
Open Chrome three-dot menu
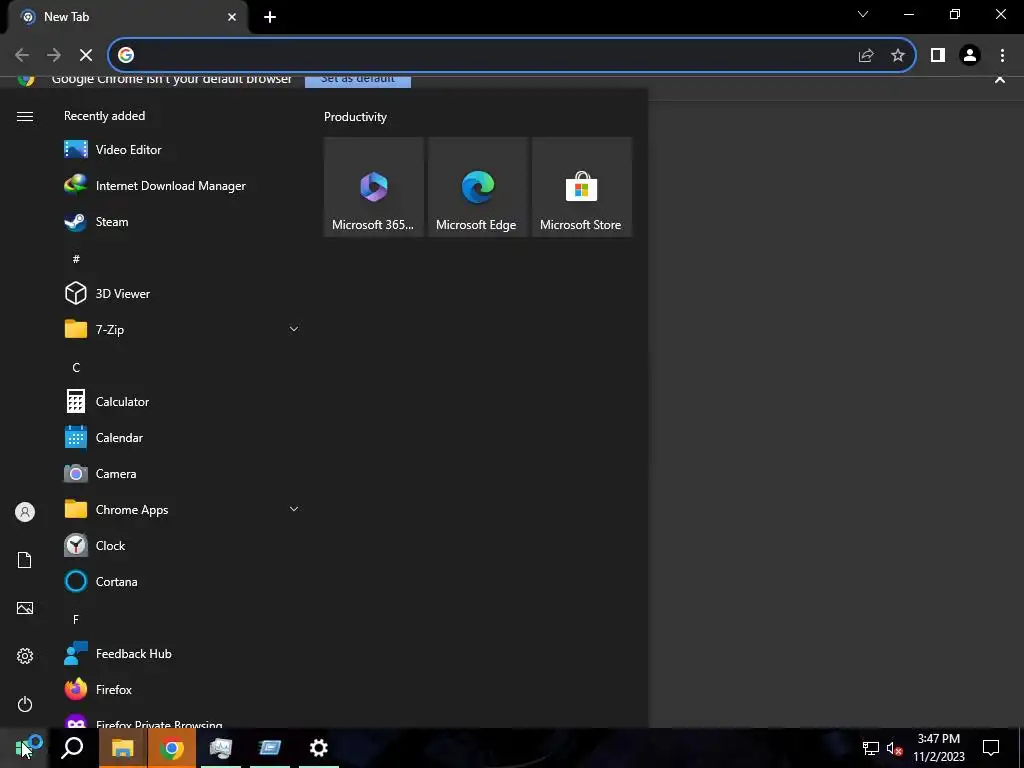tap(1002, 55)
